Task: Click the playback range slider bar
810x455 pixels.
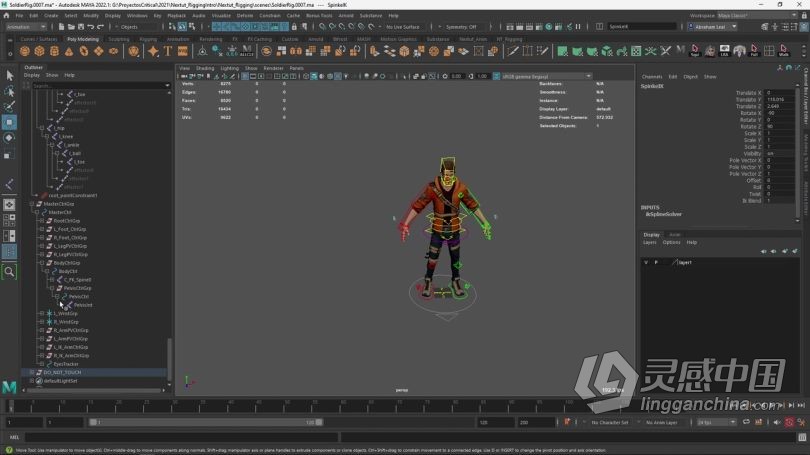Action: pos(206,422)
